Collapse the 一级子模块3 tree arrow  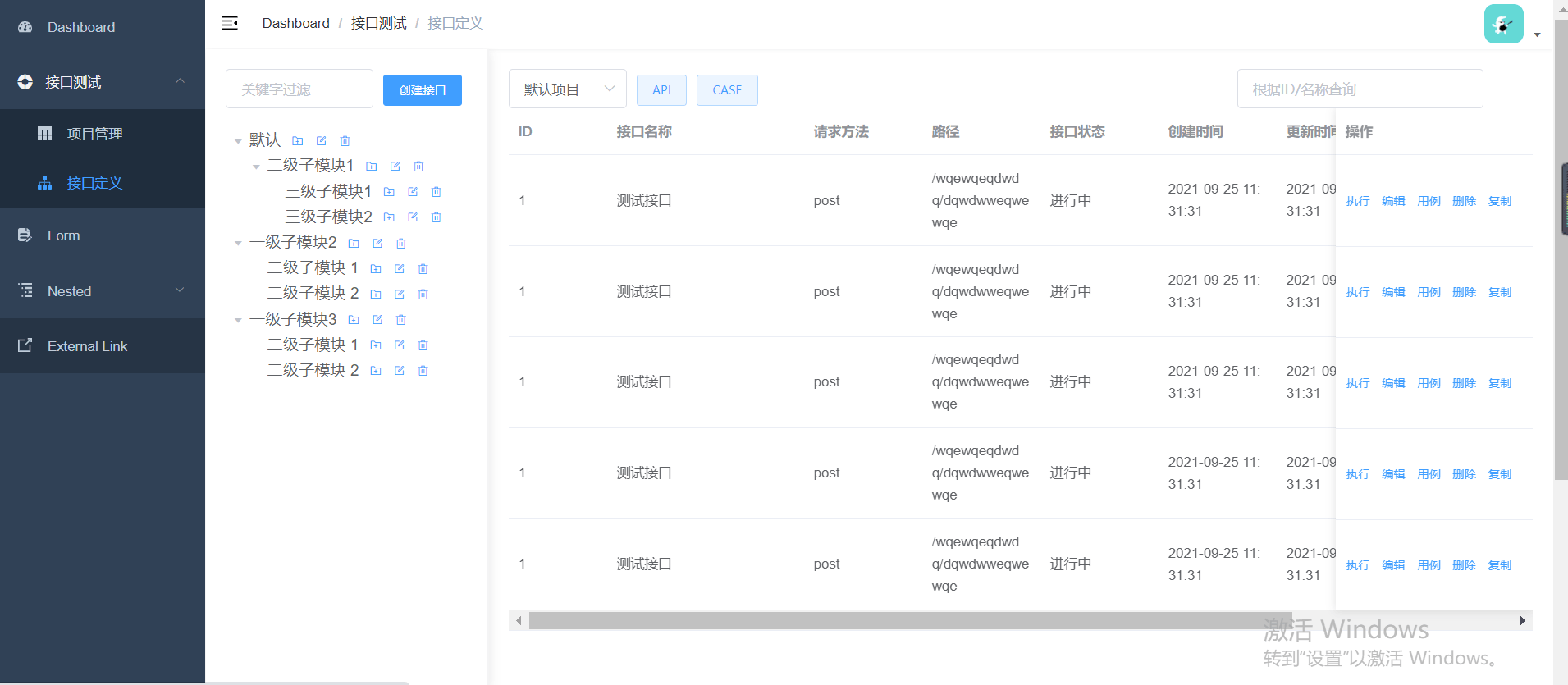click(238, 320)
